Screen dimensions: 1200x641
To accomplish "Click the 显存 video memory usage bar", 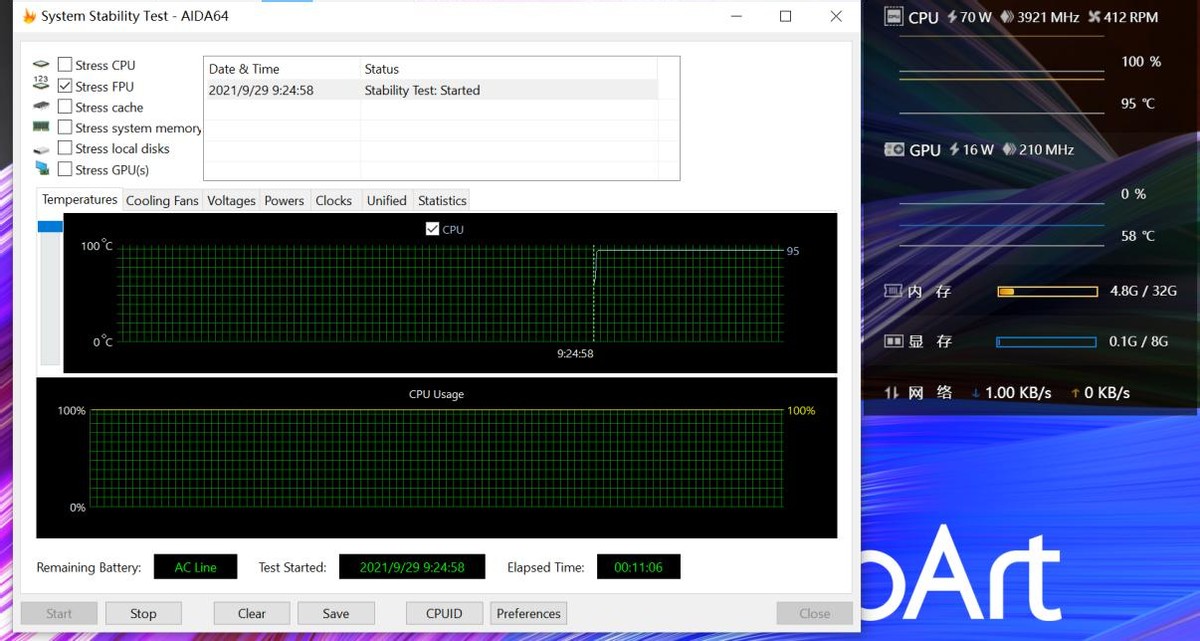I will [x=1047, y=342].
